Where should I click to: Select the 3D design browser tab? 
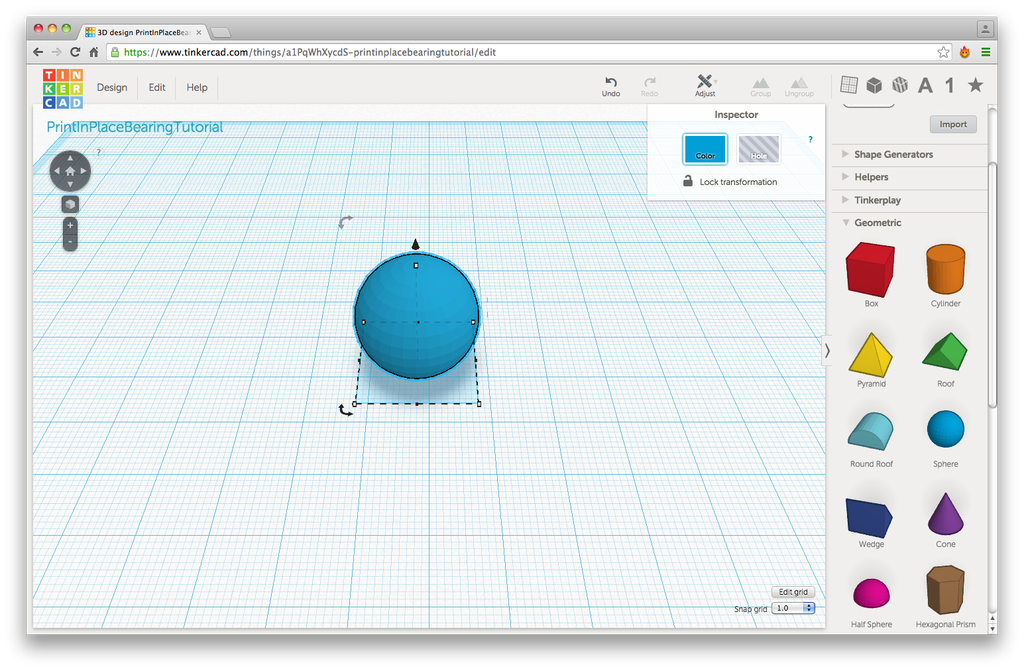click(x=143, y=32)
